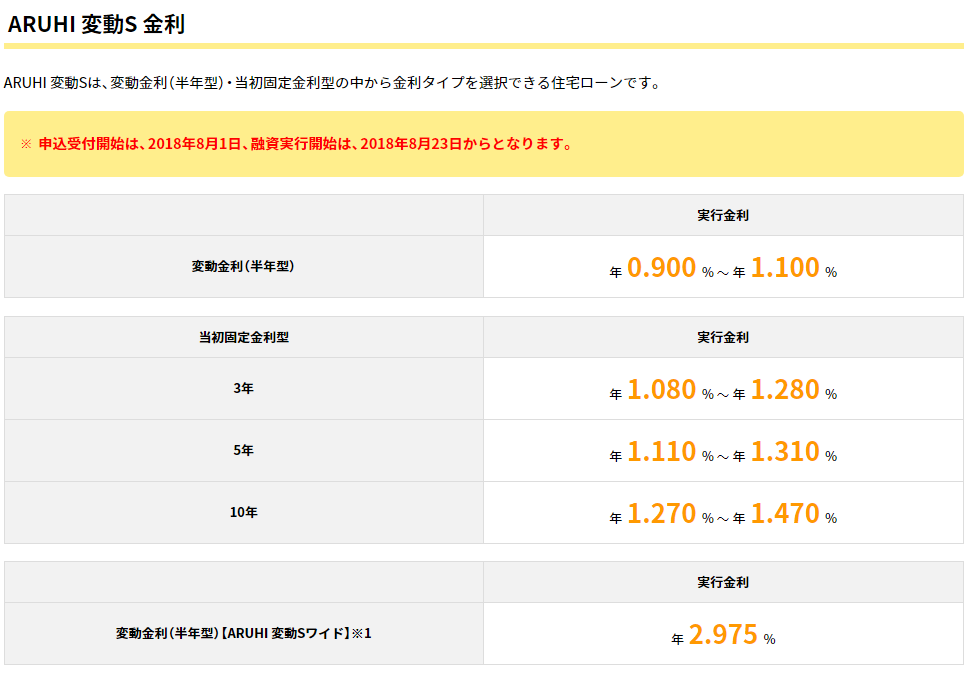Click the 実行金利 header beside 当初固定金利型
This screenshot has width=972, height=673.
(723, 337)
